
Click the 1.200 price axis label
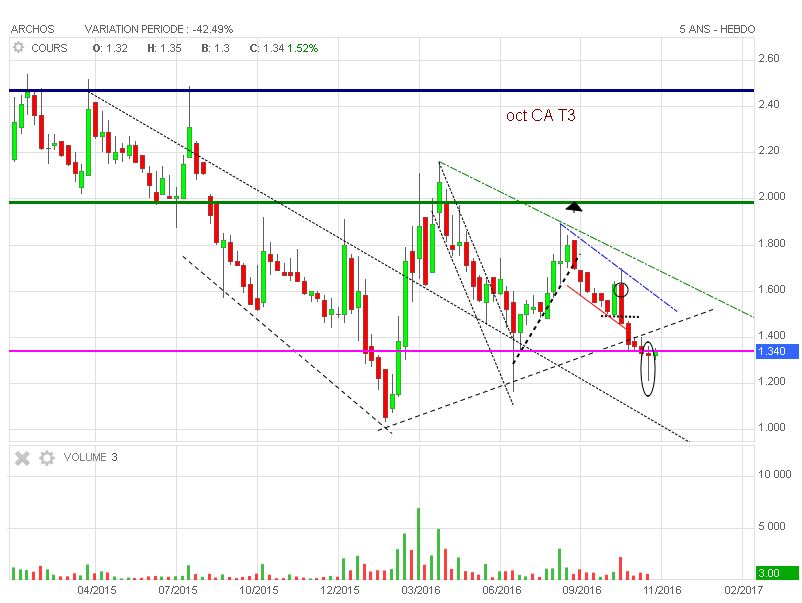(771, 381)
